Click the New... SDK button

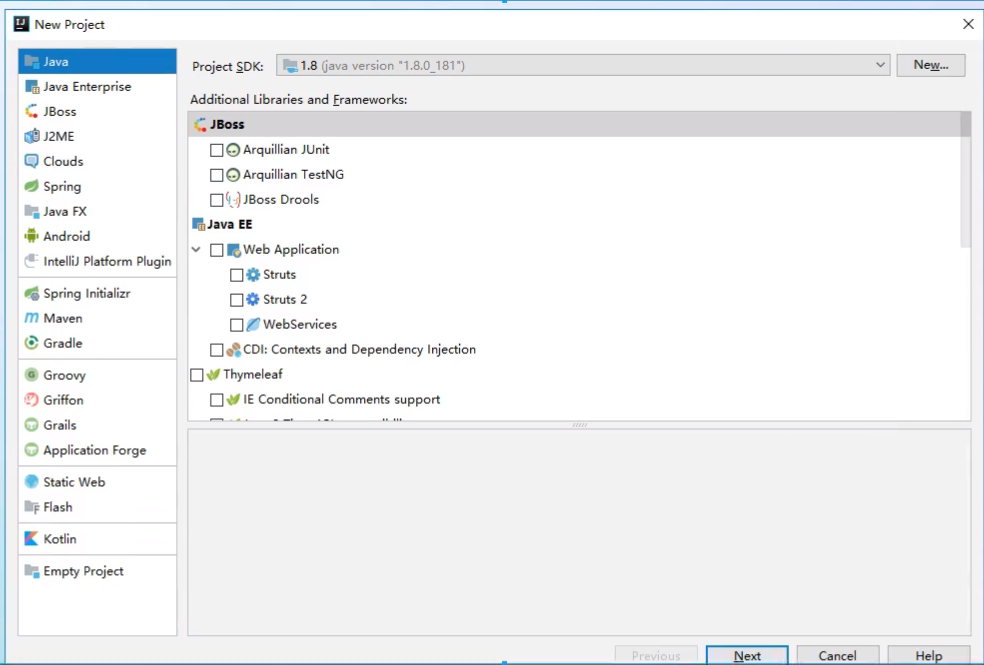(x=931, y=65)
